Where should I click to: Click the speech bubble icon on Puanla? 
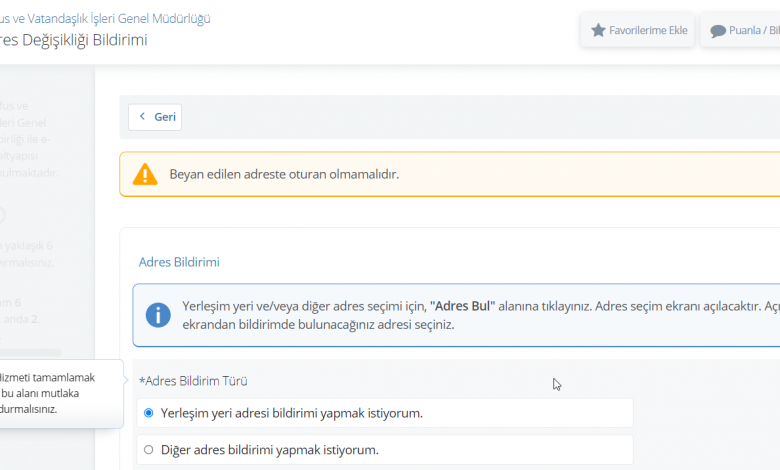pyautogui.click(x=717, y=30)
